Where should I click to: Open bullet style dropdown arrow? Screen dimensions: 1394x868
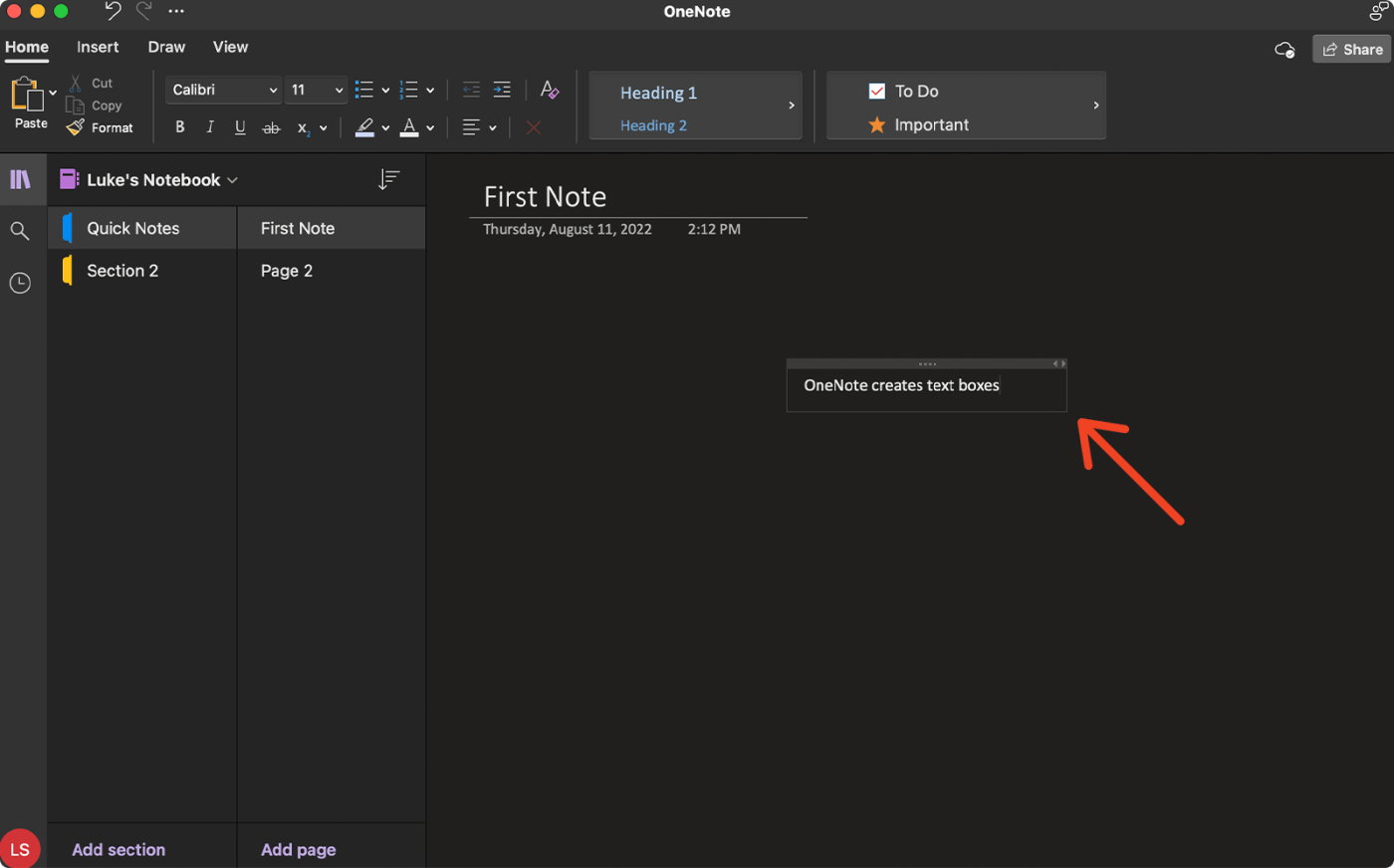385,91
